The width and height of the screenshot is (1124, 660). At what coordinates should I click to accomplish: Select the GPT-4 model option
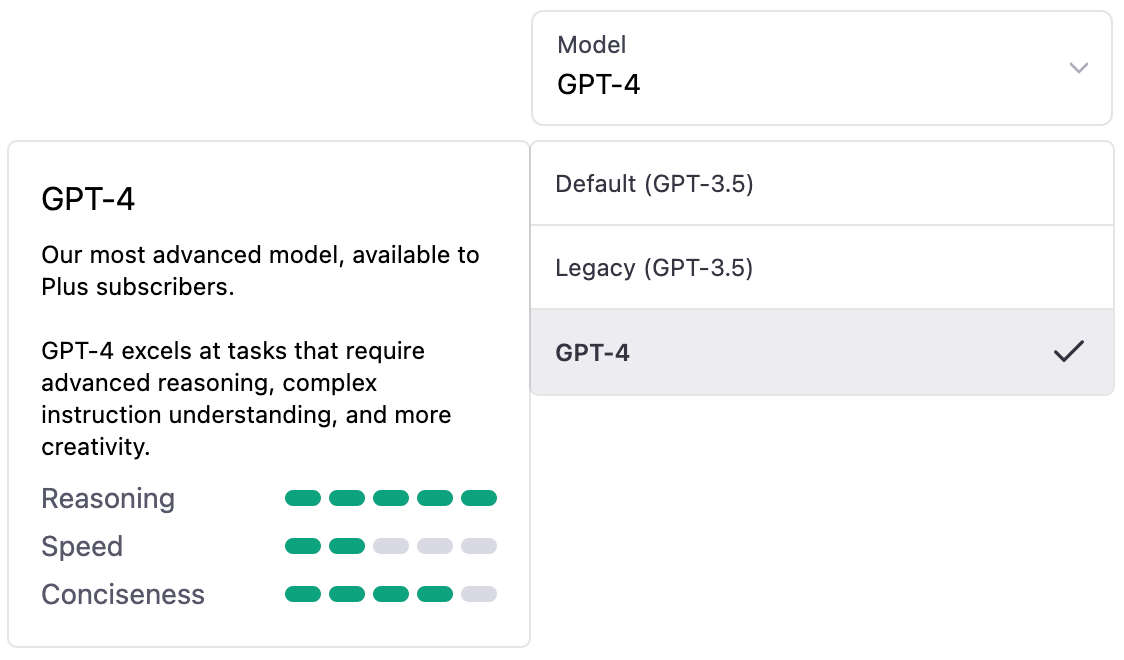[x=821, y=352]
